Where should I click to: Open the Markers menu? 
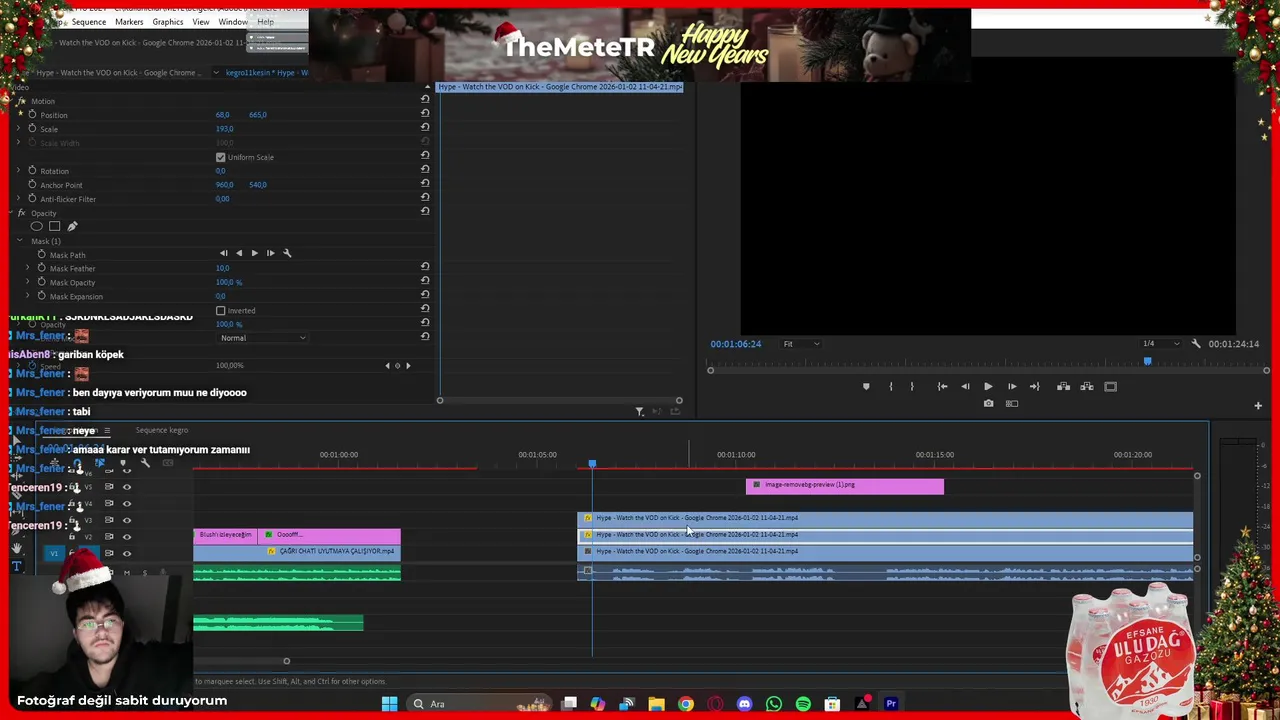click(x=129, y=21)
